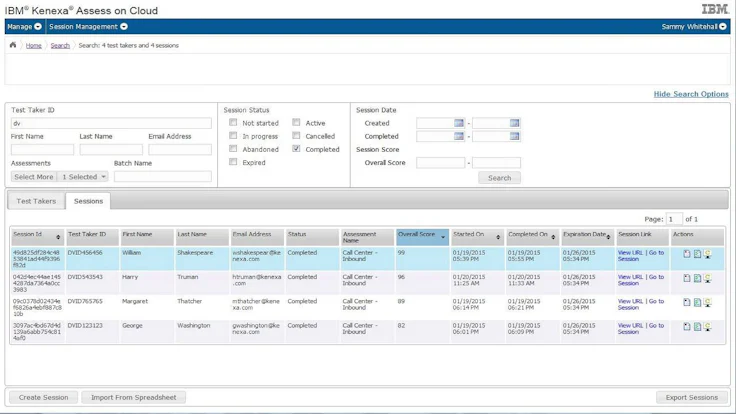Click the Last Name input field
Screen dimensions: 736x414
(x=111, y=150)
